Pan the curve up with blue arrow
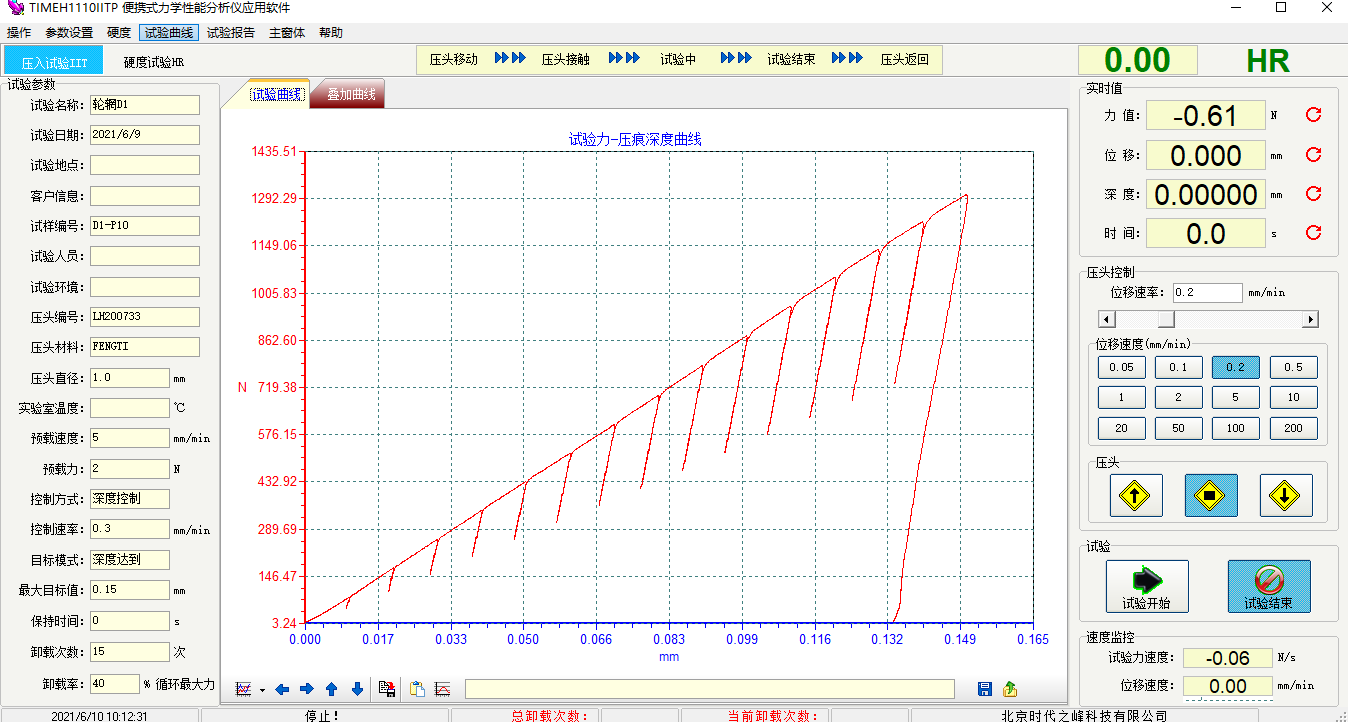Viewport: 1348px width, 722px height. point(331,689)
